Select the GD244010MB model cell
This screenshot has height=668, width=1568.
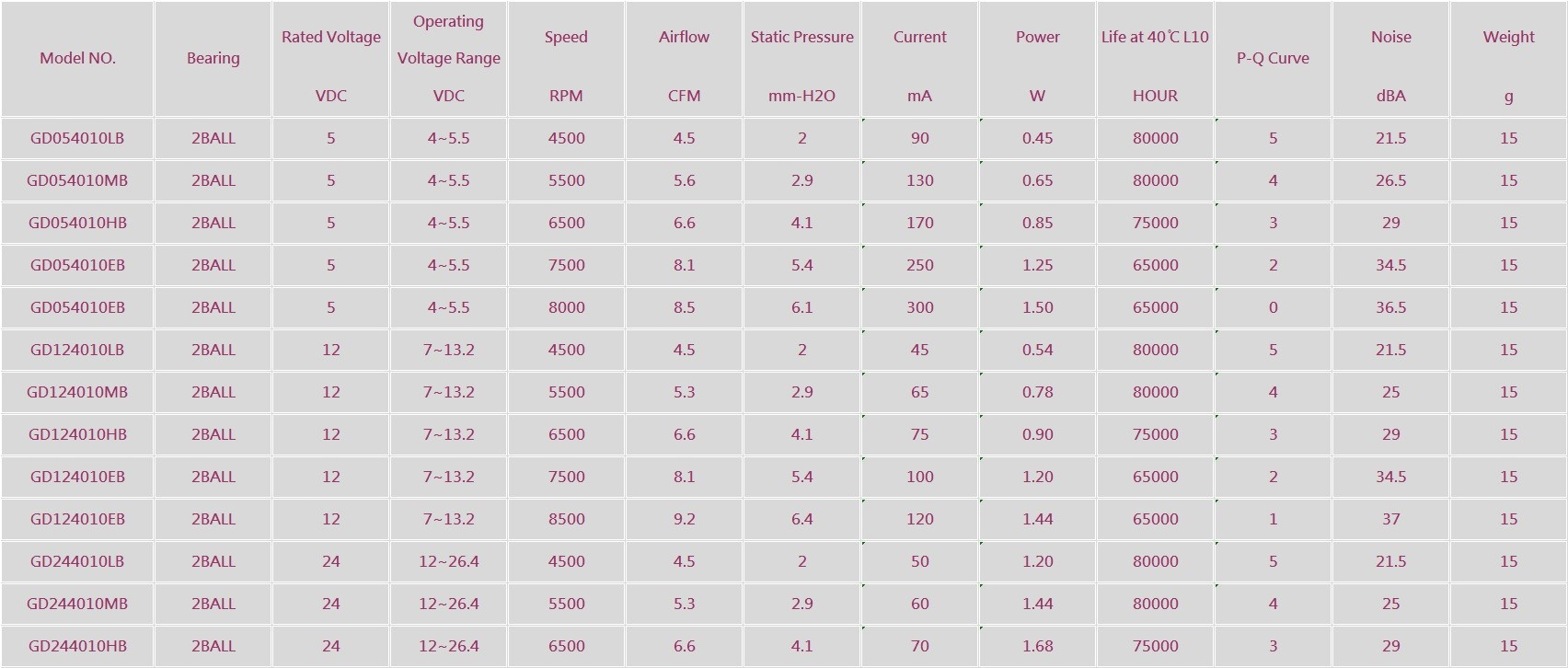click(x=77, y=604)
